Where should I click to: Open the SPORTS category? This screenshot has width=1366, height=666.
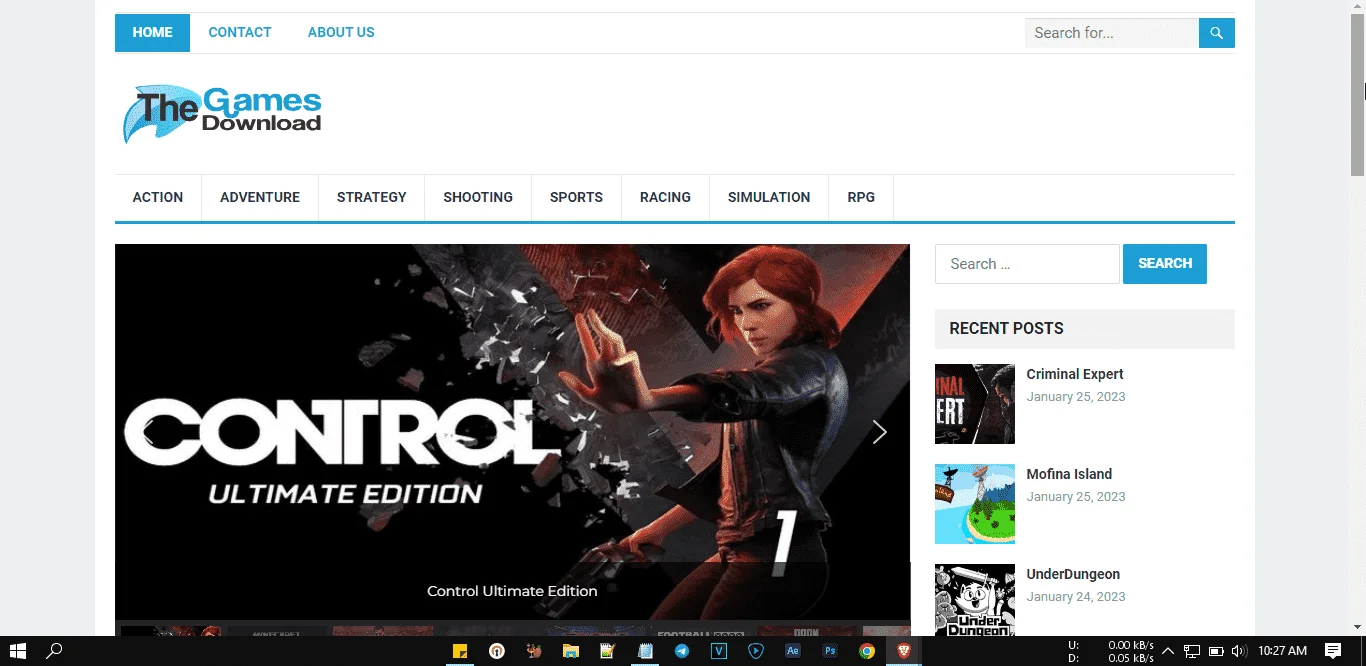pos(576,198)
